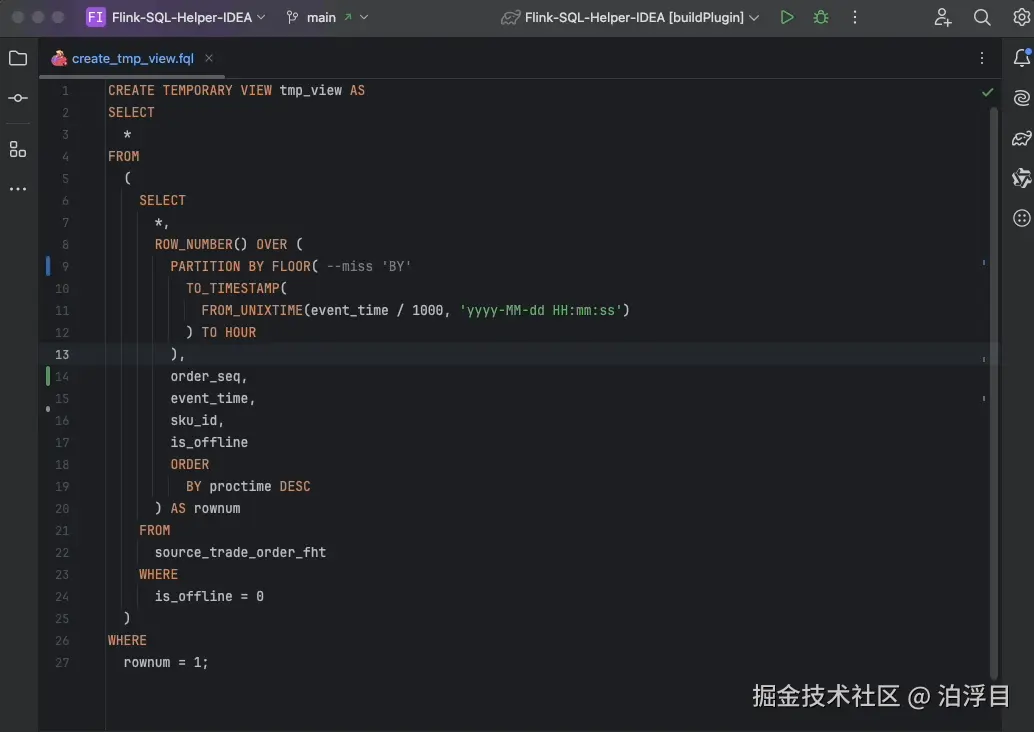The width and height of the screenshot is (1034, 732).
Task: Open IDE settings gear
Action: pyautogui.click(x=1021, y=17)
